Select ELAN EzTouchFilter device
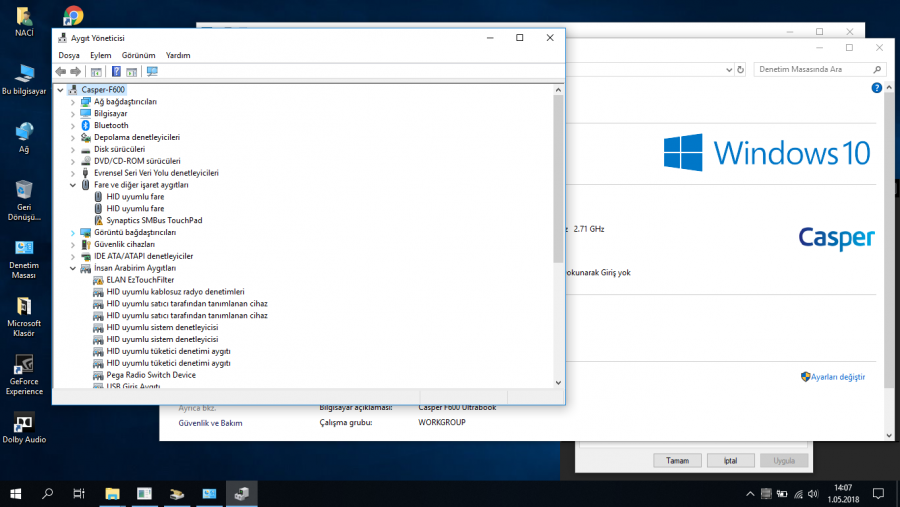Screen dimensions: 900x507 (139, 280)
